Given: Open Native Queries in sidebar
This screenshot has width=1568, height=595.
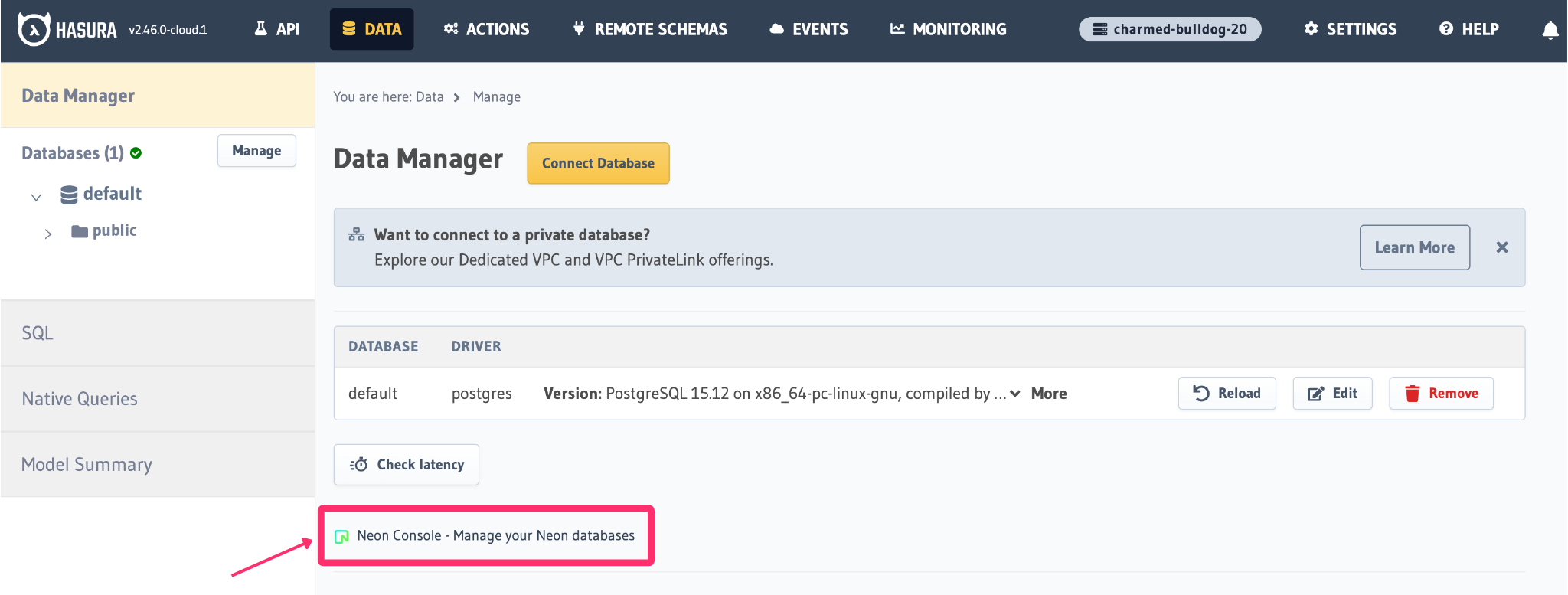Looking at the screenshot, I should (80, 399).
